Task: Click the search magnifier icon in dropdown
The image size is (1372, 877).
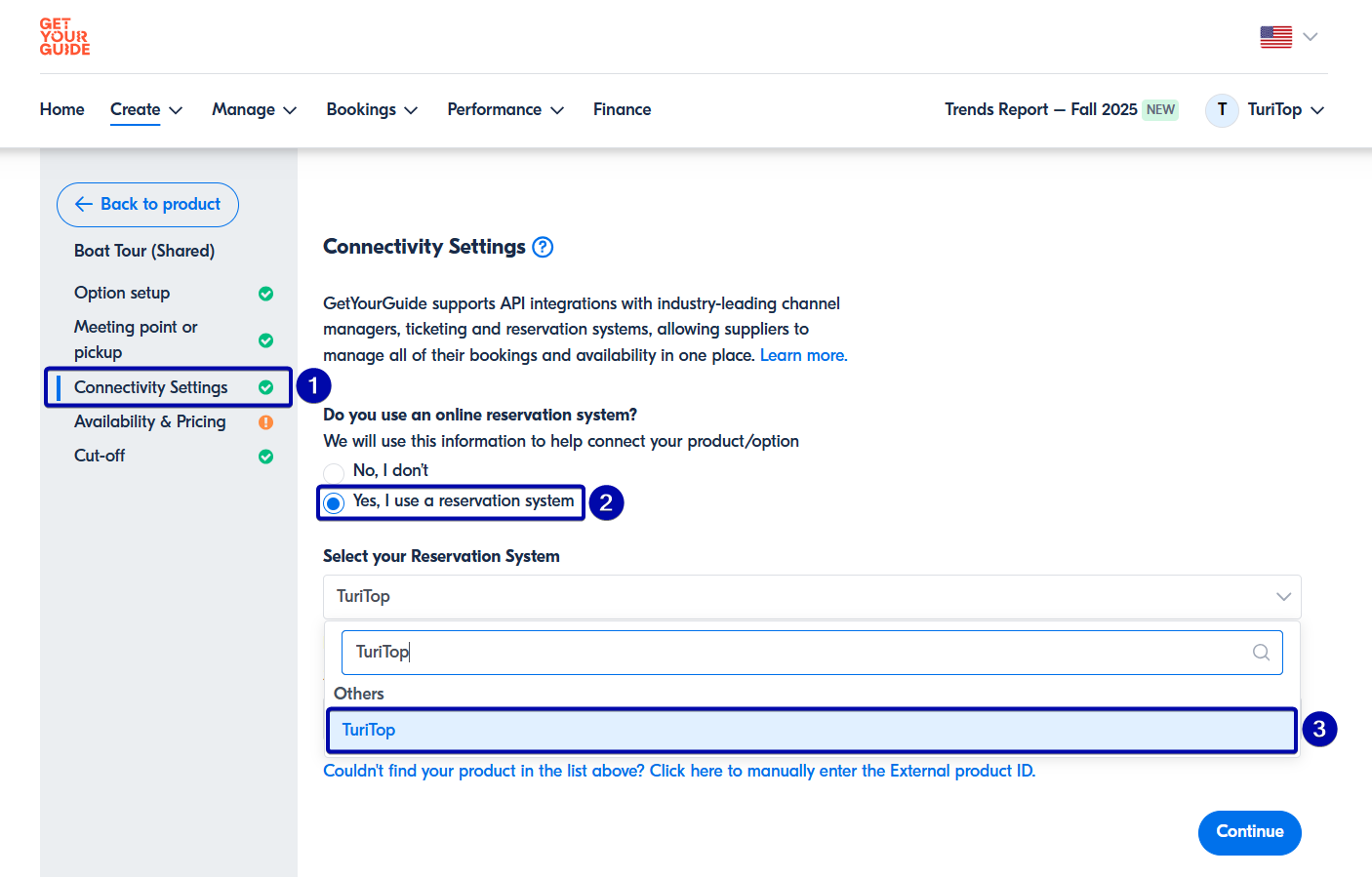Action: (1261, 653)
